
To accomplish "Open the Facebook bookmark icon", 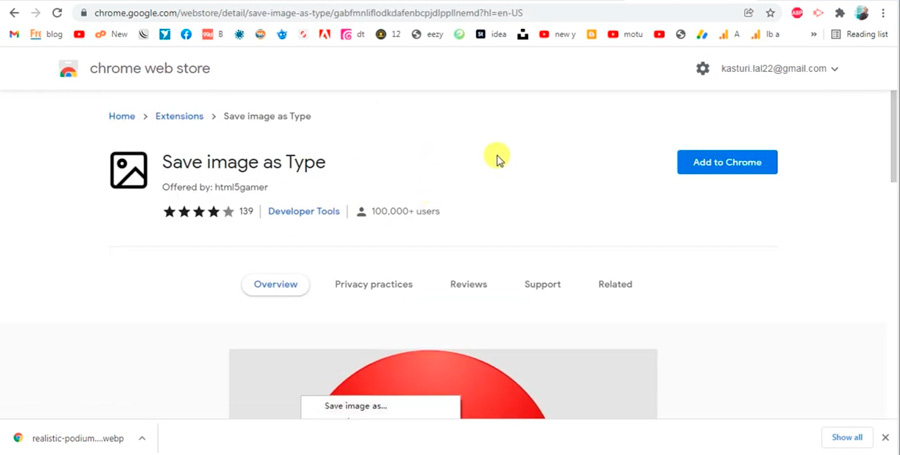I will [x=186, y=34].
